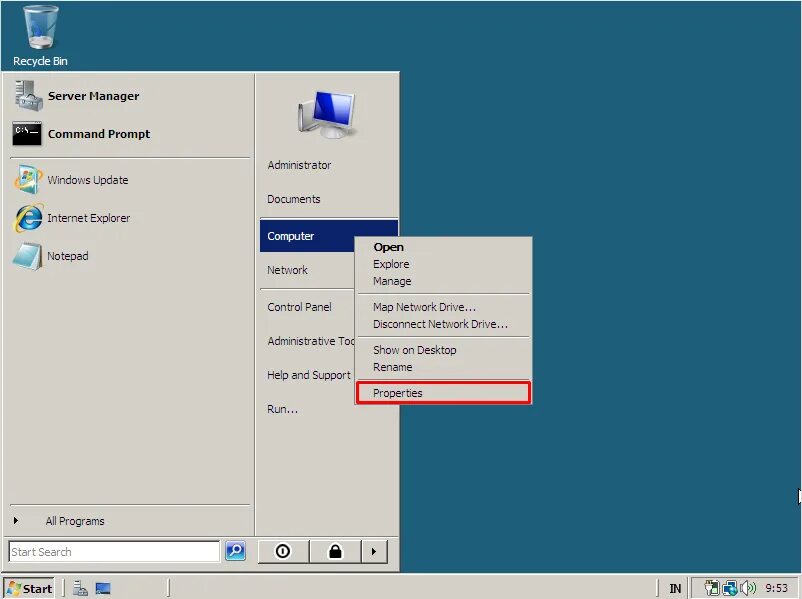Expand All Programs list

pos(75,521)
